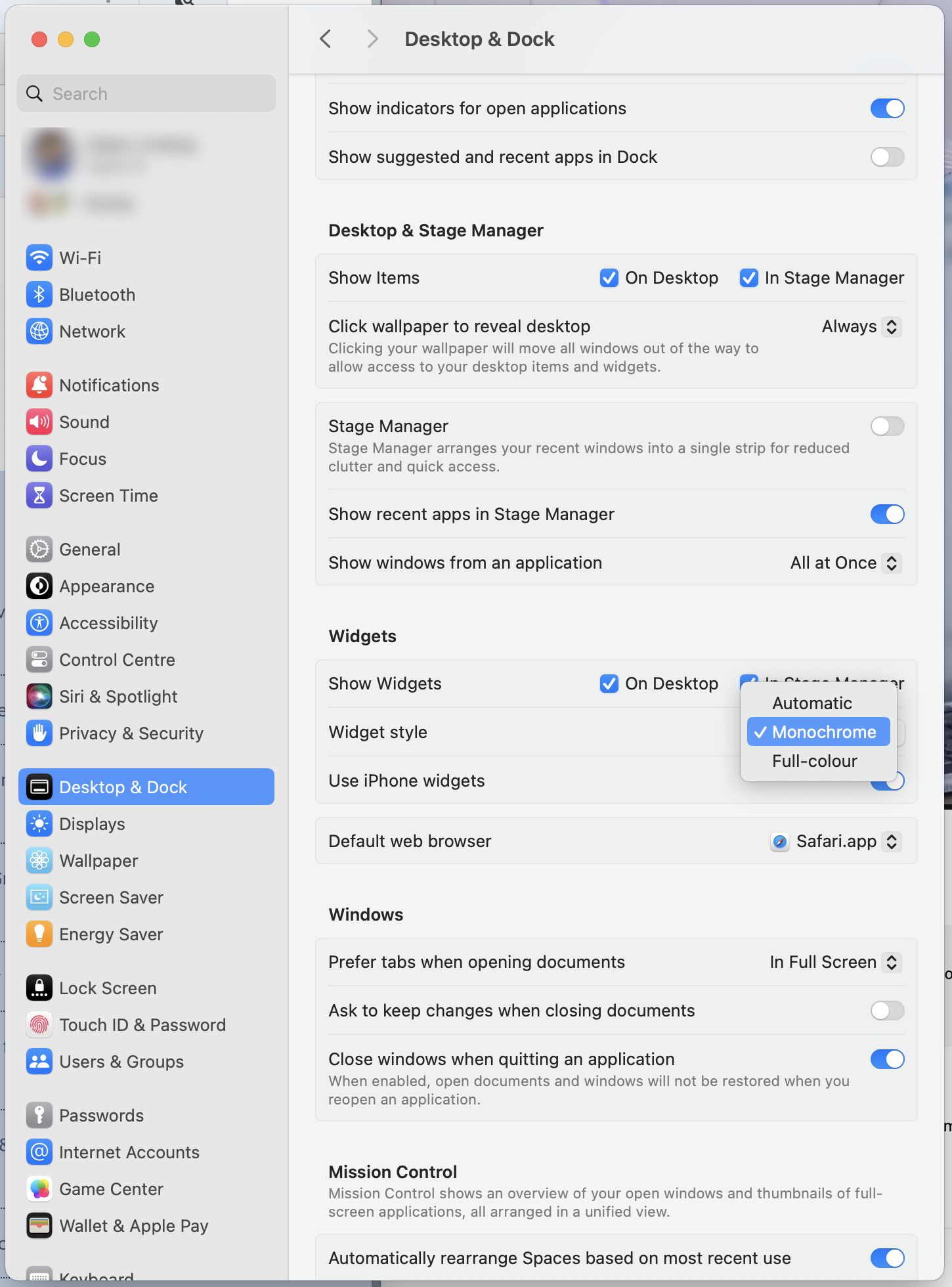Select the Energy Saver bulb icon
The image size is (952, 1287).
(x=39, y=934)
